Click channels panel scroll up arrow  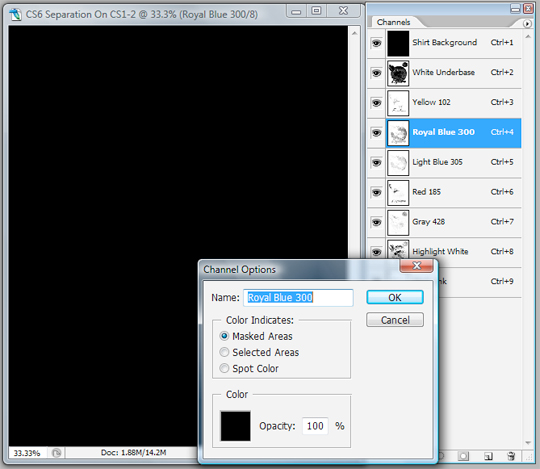[528, 37]
